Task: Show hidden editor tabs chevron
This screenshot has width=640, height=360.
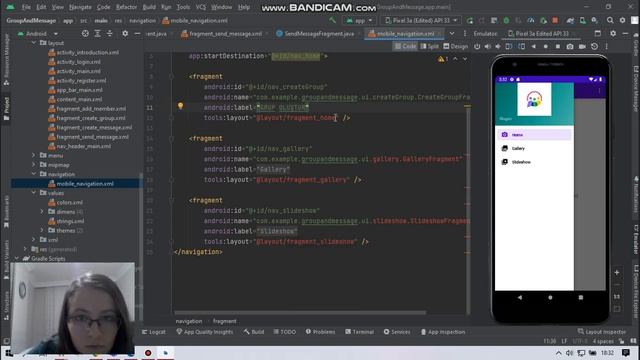Action: point(452,33)
